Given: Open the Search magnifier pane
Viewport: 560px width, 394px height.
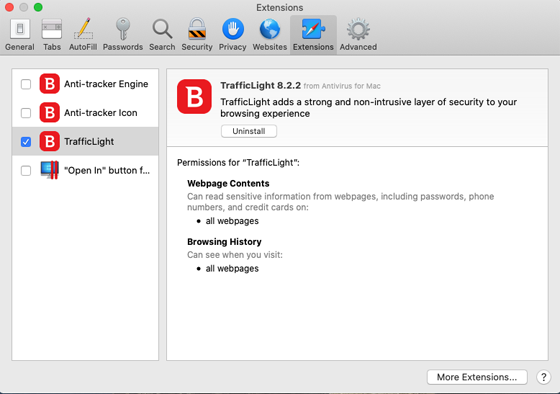Looking at the screenshot, I should [162, 35].
